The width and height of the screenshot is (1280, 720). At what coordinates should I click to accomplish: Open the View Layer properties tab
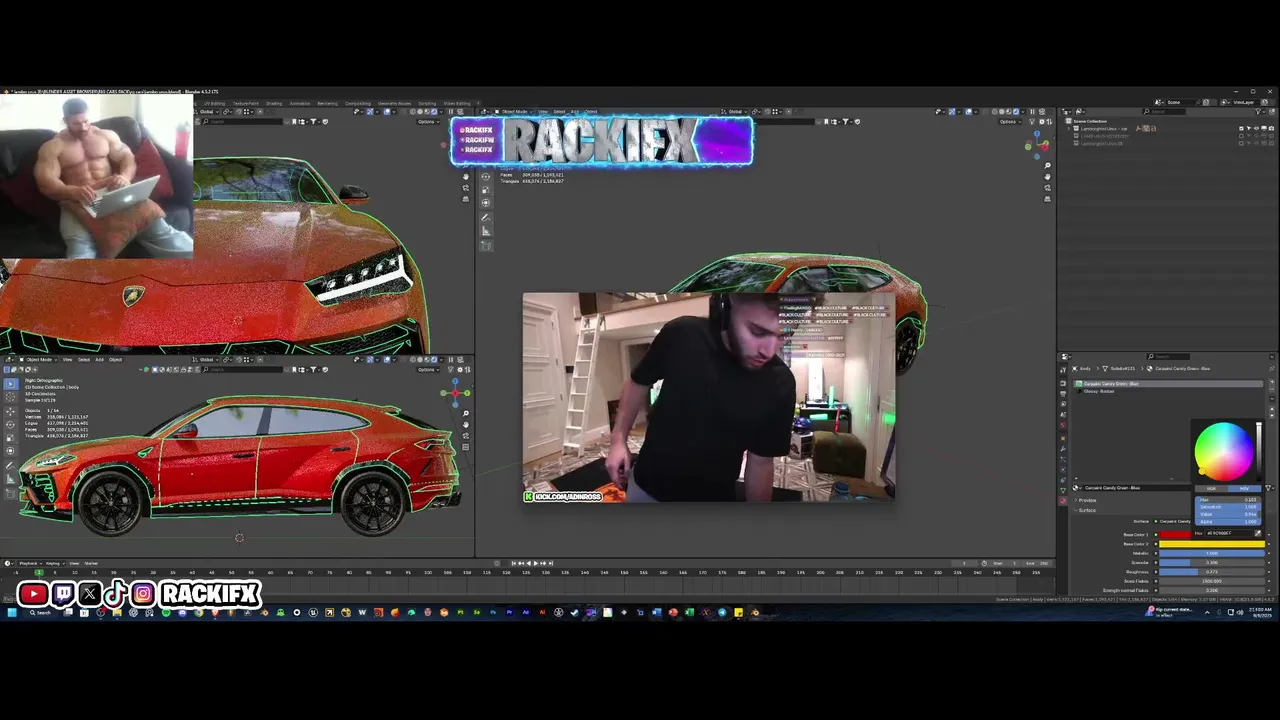[1063, 404]
